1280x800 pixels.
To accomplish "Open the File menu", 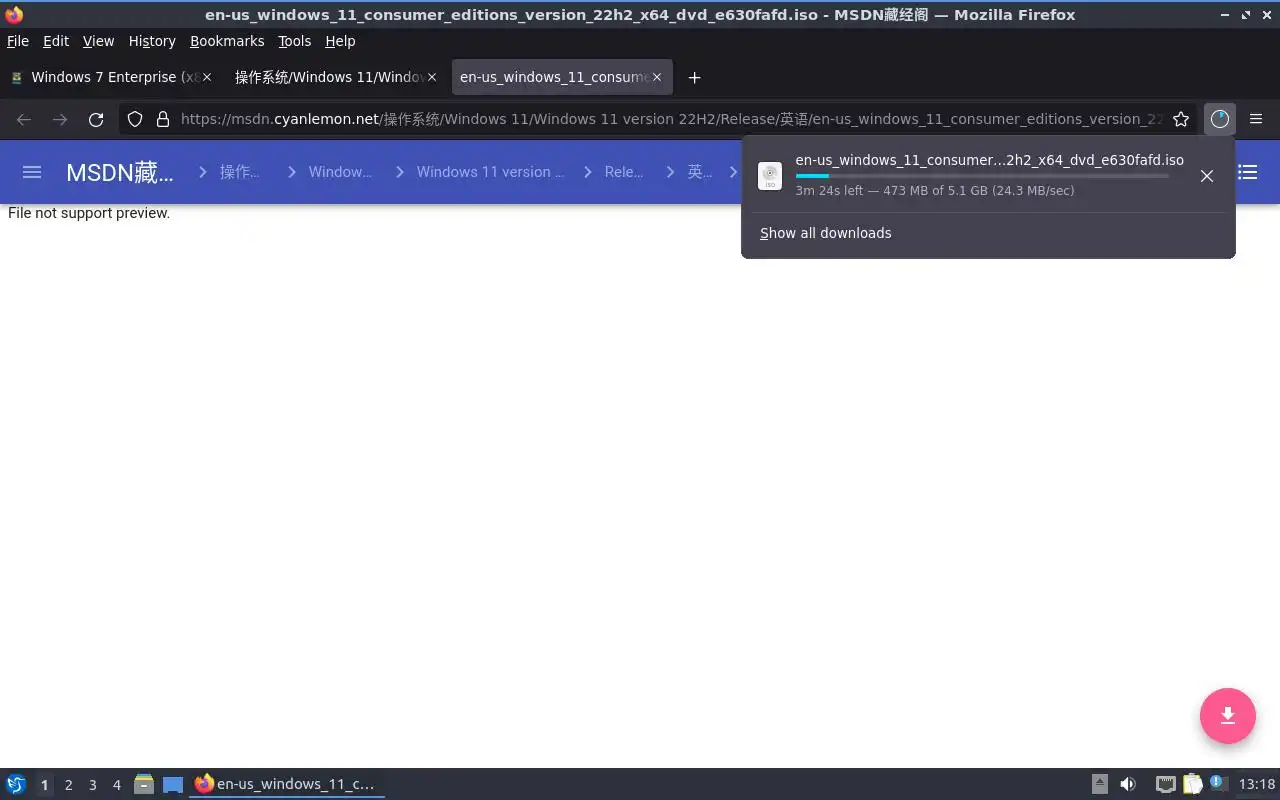I will (18, 41).
